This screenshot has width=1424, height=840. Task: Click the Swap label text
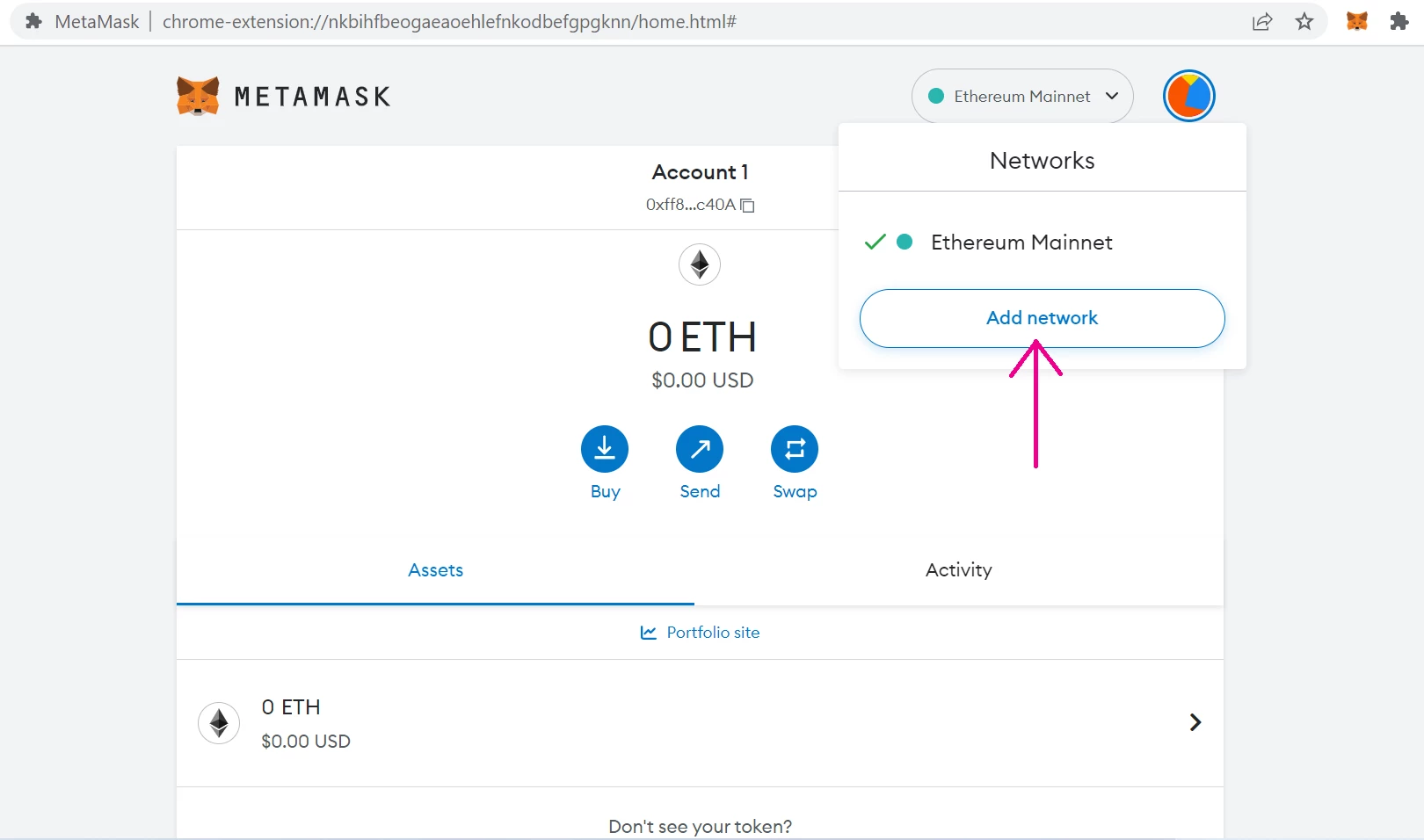coord(795,492)
